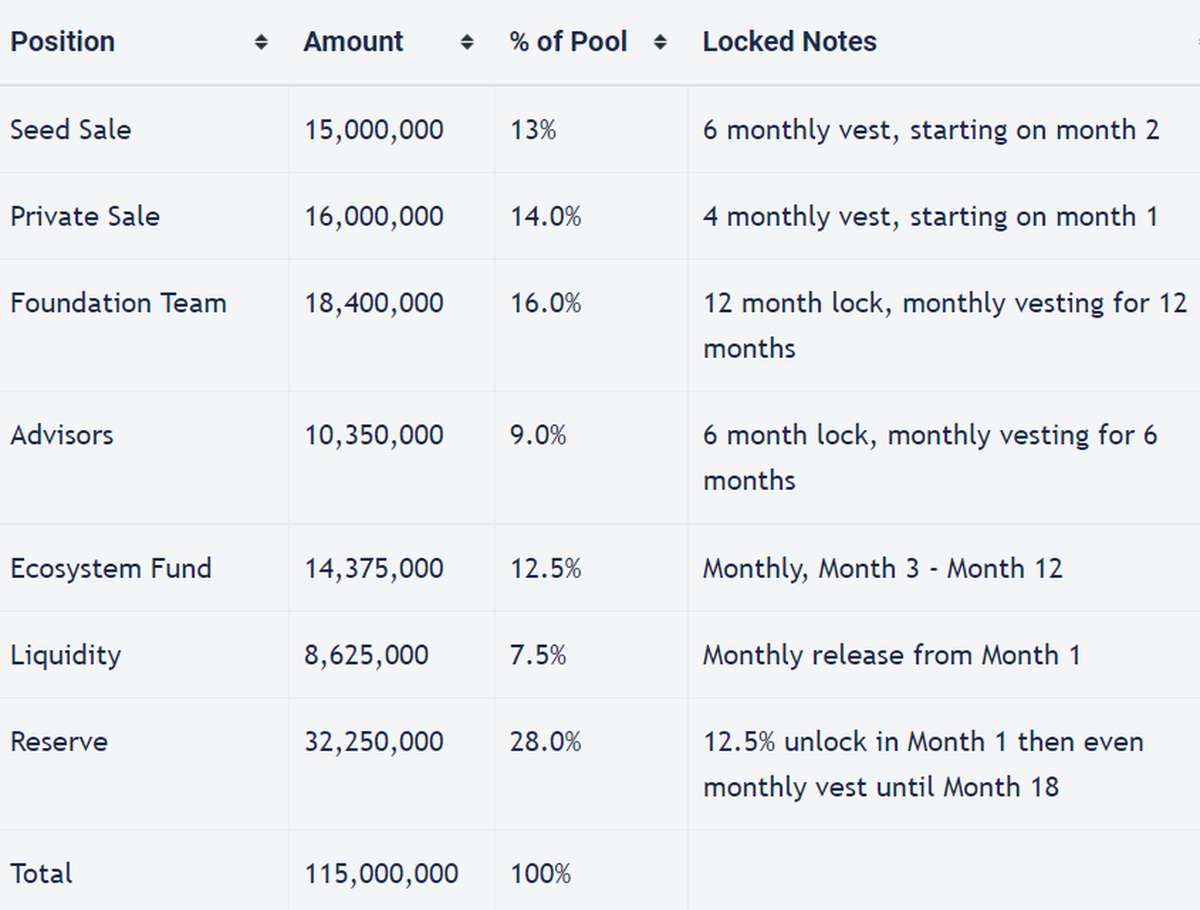Click the '6 monthly vest' Seed Sale note

(x=930, y=130)
